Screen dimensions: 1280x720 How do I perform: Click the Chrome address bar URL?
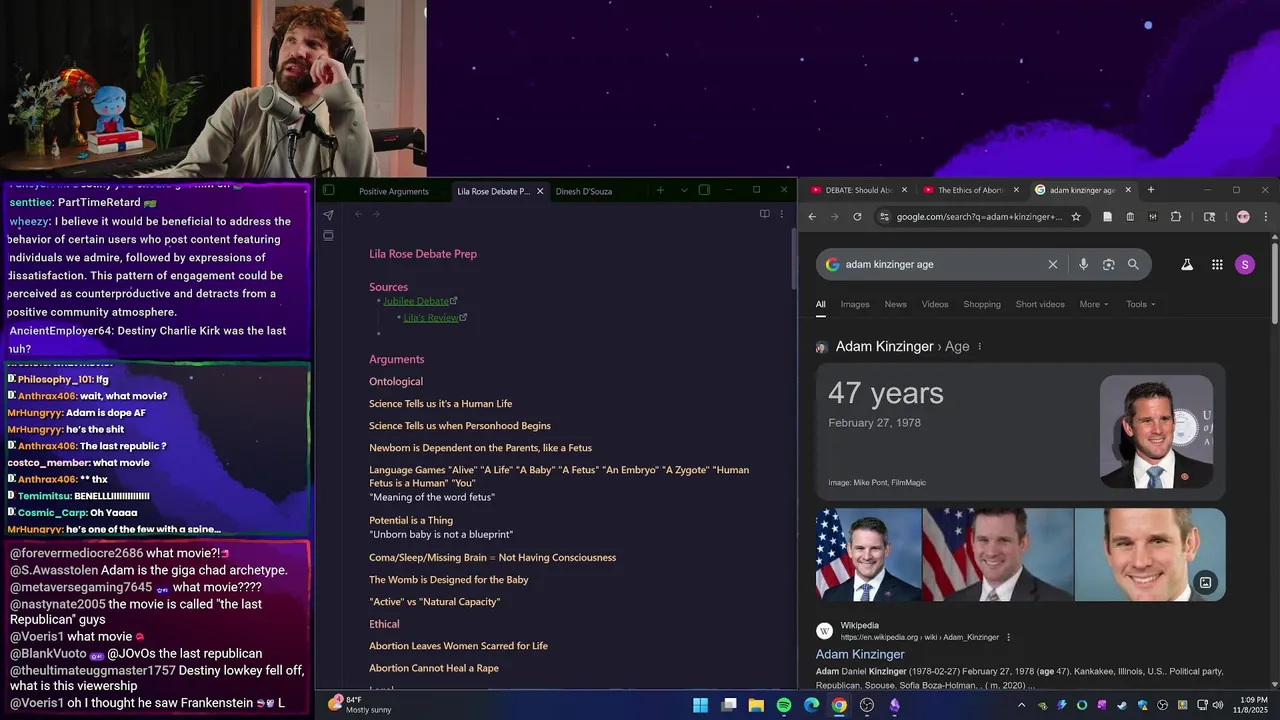pyautogui.click(x=979, y=217)
